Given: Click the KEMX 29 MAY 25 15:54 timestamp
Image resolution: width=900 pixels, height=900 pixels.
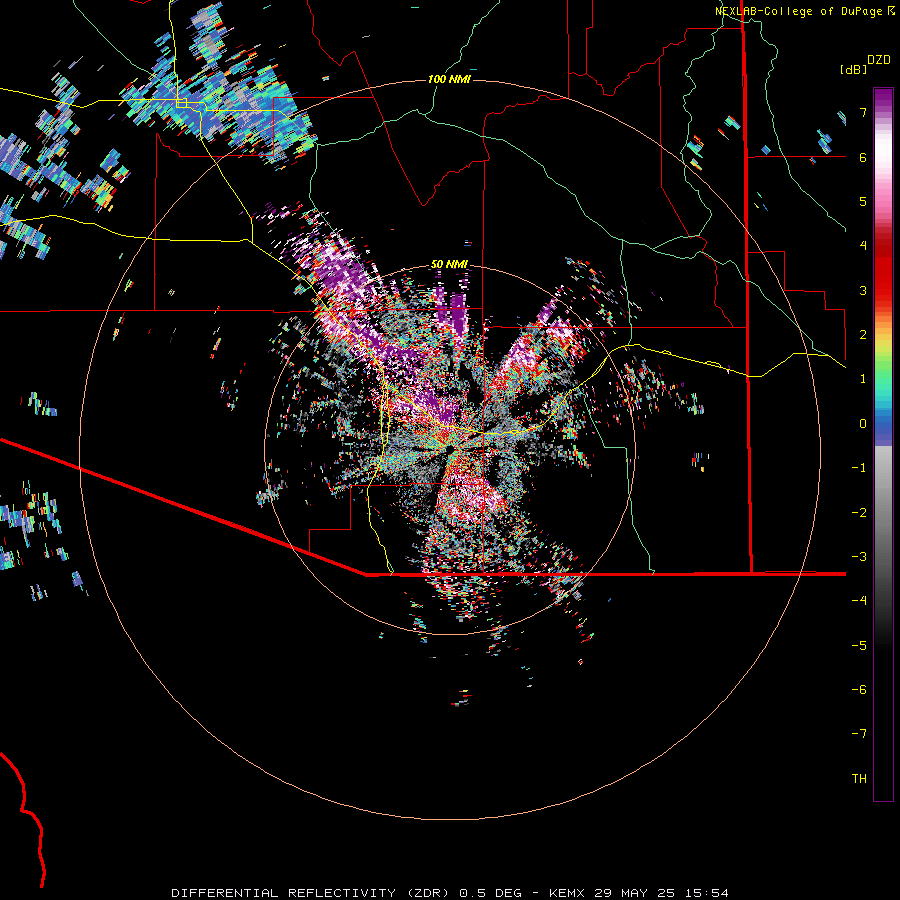Looking at the screenshot, I should click(638, 893).
